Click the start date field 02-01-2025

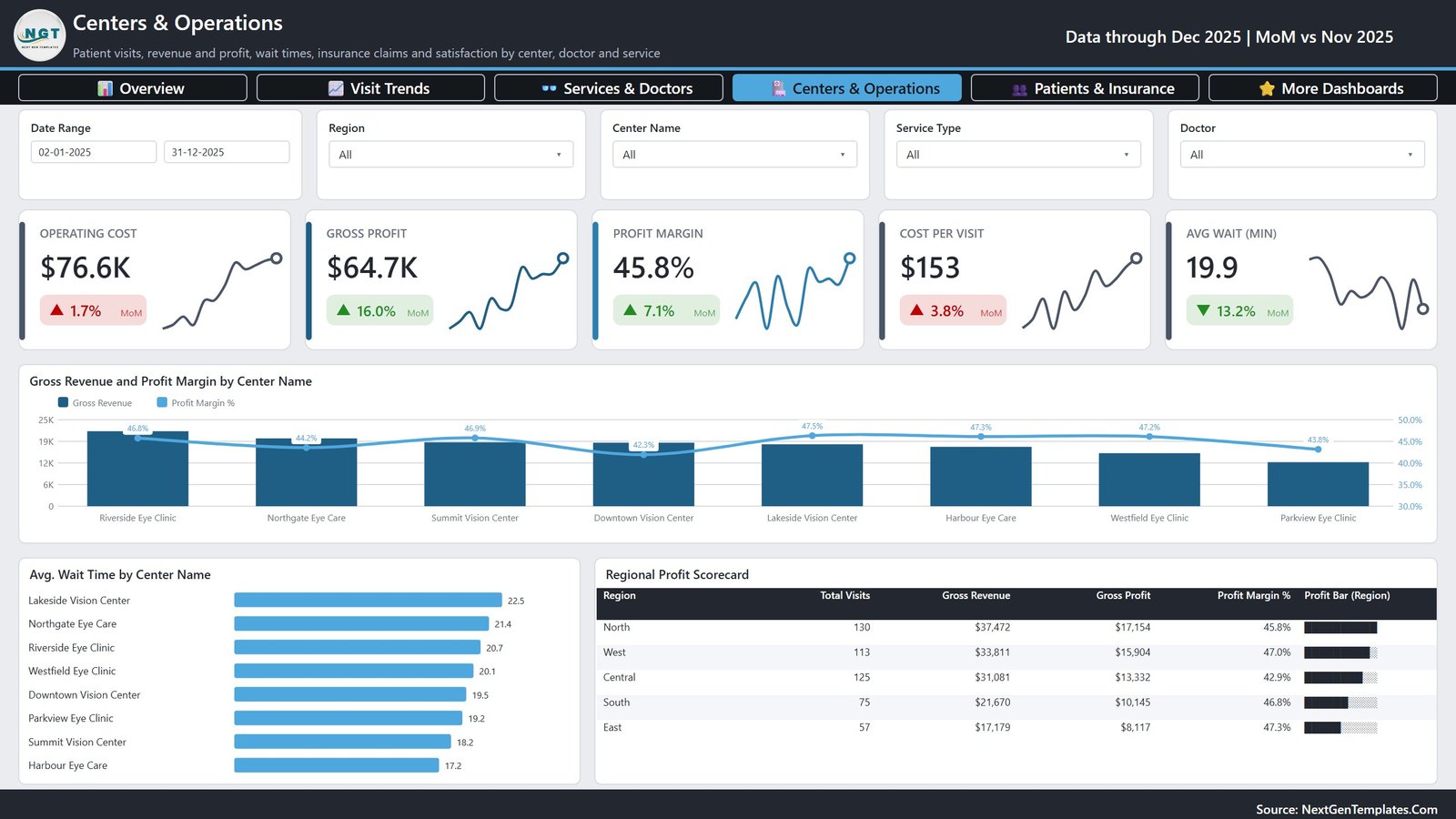click(94, 152)
